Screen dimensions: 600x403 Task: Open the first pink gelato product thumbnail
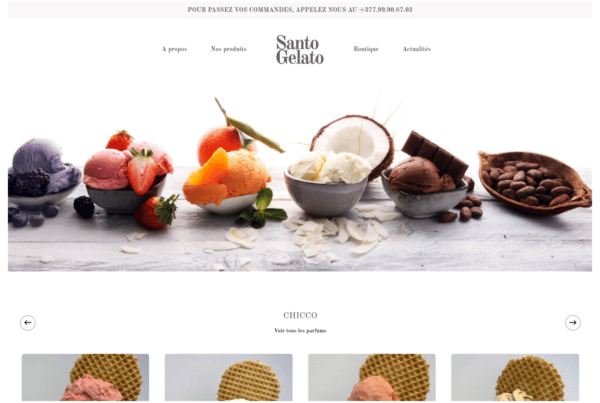pos(85,377)
